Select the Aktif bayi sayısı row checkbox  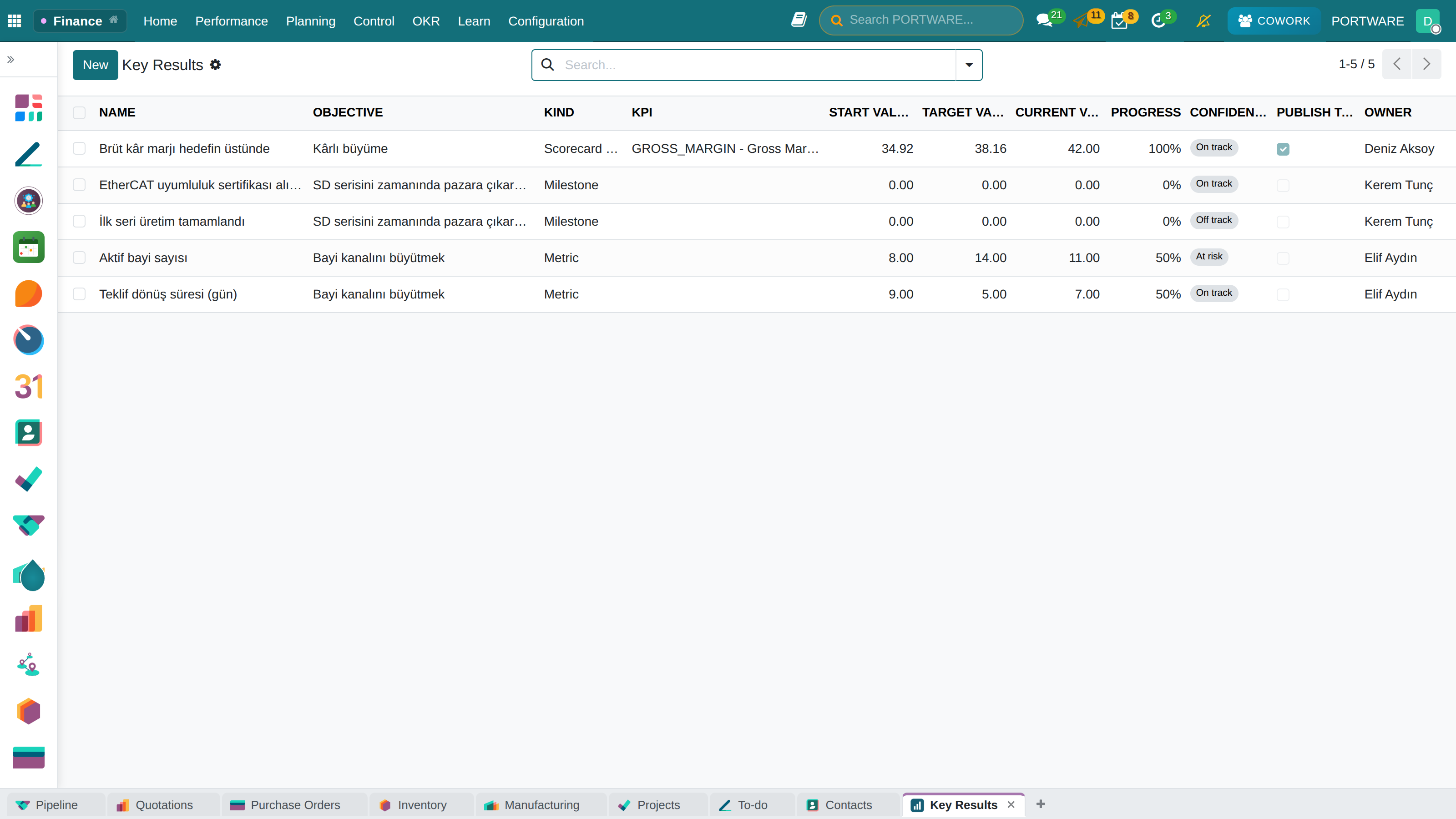pyautogui.click(x=79, y=258)
